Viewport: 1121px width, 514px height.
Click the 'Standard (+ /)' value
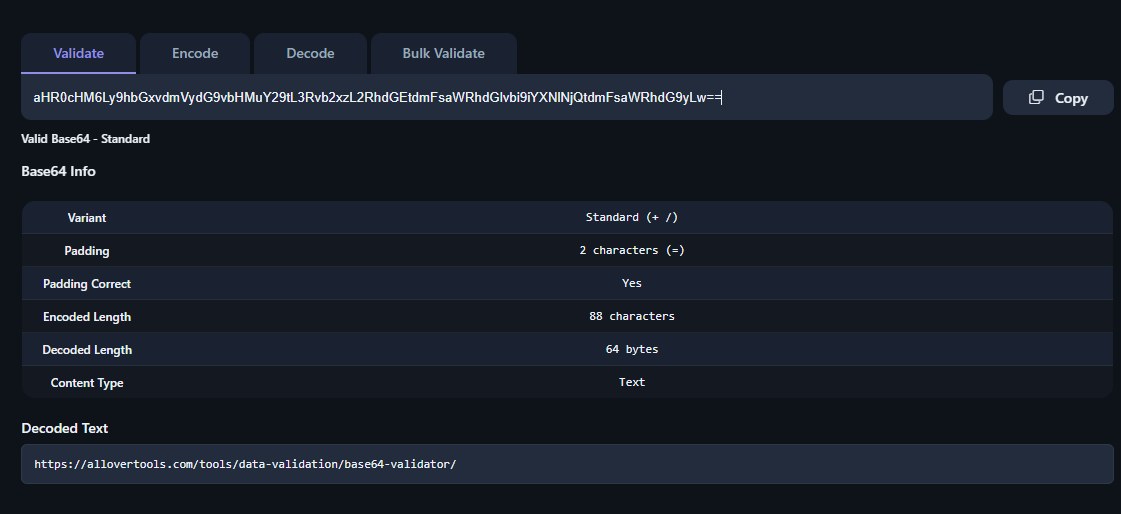632,217
